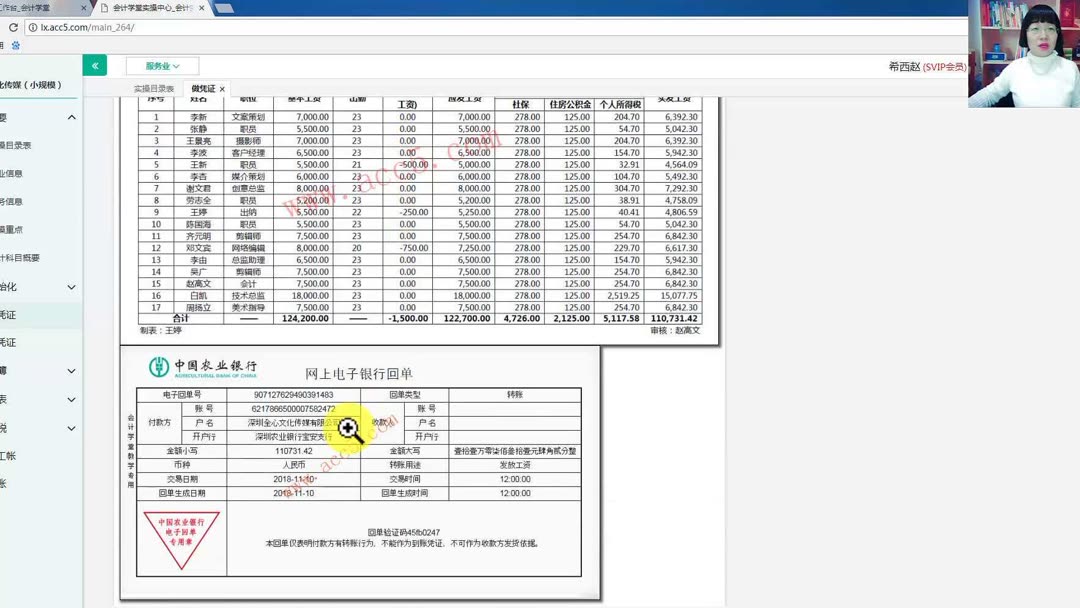This screenshot has width=1080, height=608.
Task: Click the browser refresh icon
Action: tap(14, 27)
